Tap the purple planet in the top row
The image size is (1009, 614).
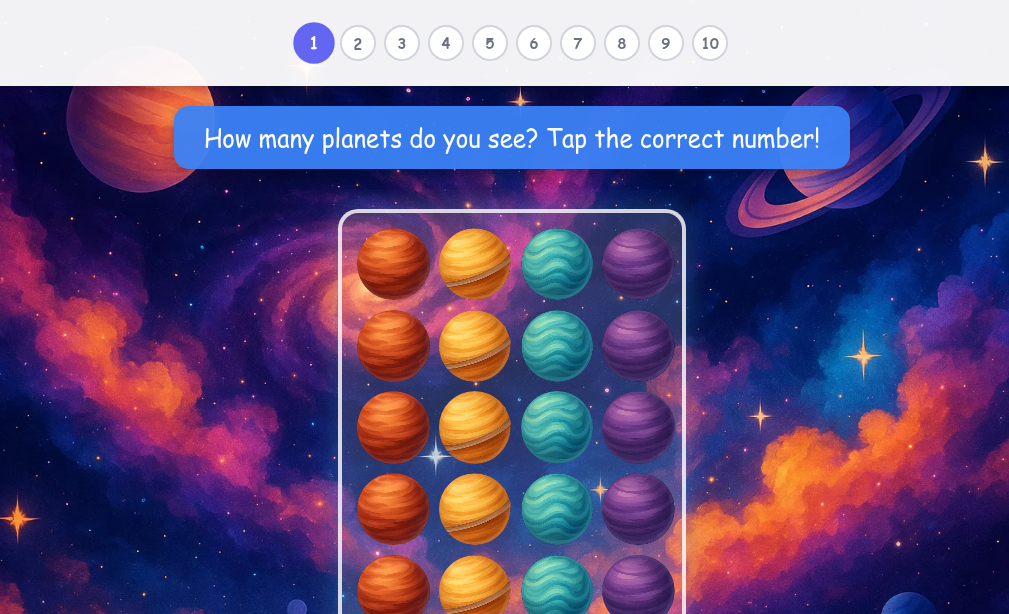pyautogui.click(x=639, y=263)
